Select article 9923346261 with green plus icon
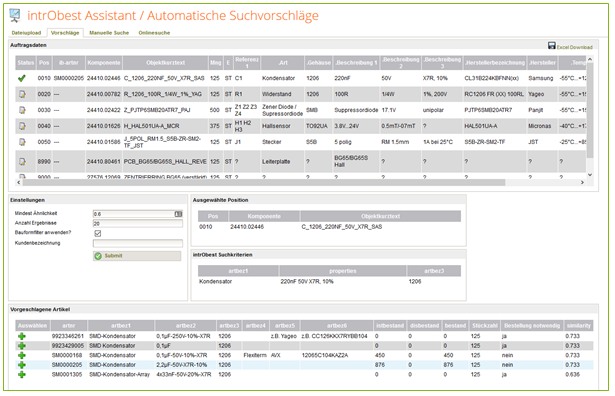 [22, 336]
